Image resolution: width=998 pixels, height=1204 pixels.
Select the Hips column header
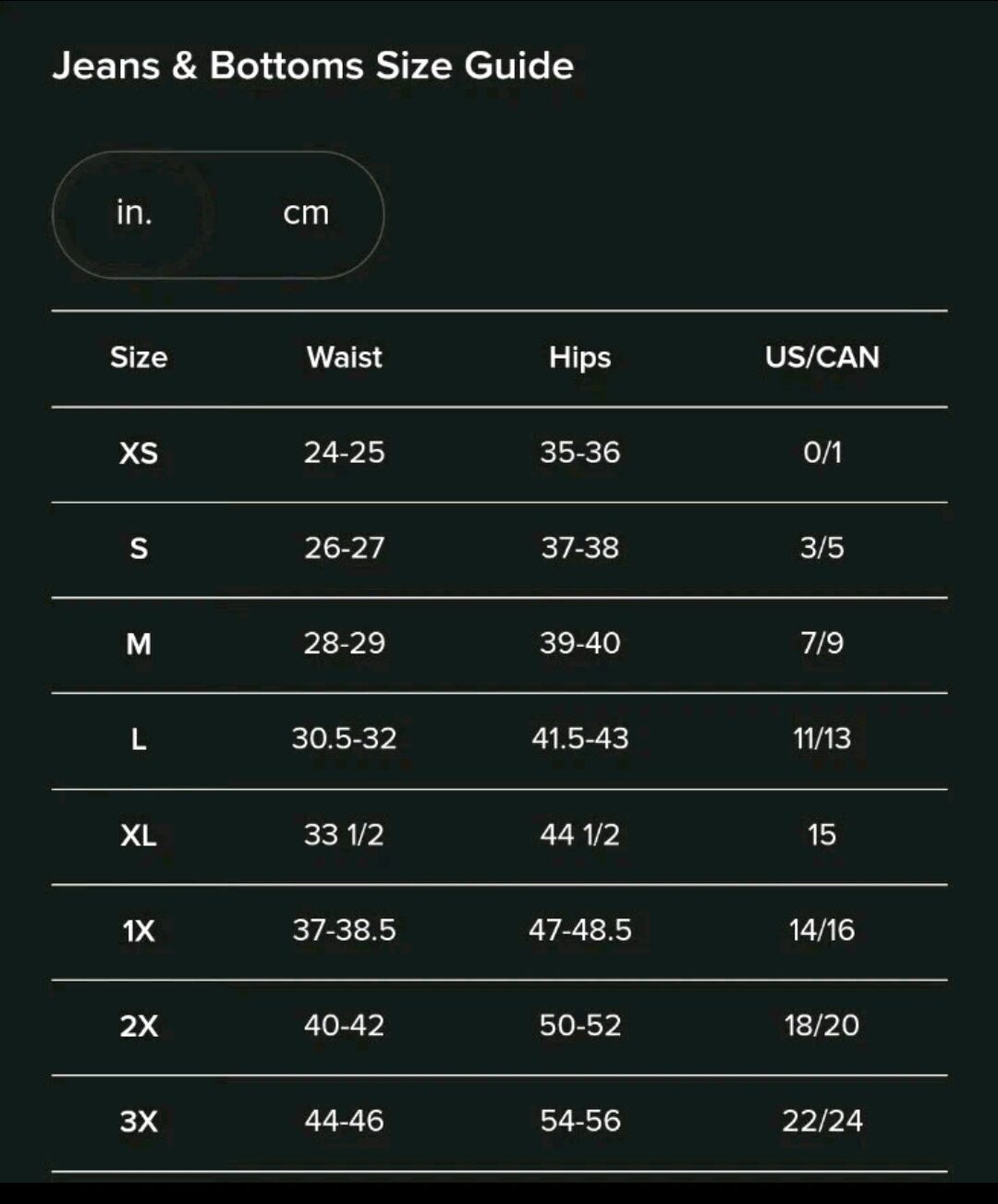coord(579,358)
